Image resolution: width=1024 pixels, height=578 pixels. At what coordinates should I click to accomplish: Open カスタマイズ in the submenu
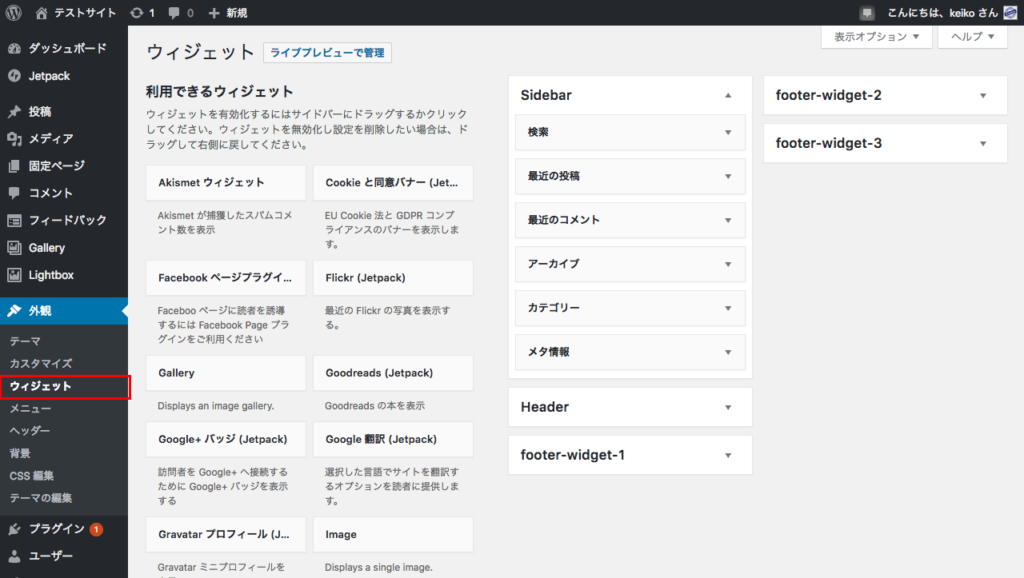[40, 363]
